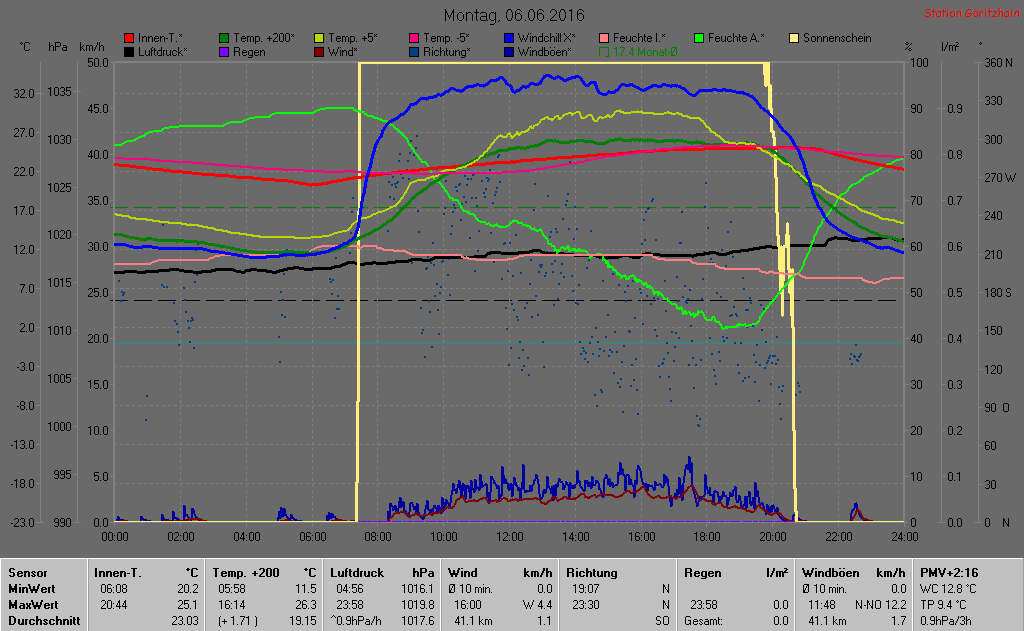
Task: Click the 17.4 Monat-Ø legend text
Action: coord(645,52)
